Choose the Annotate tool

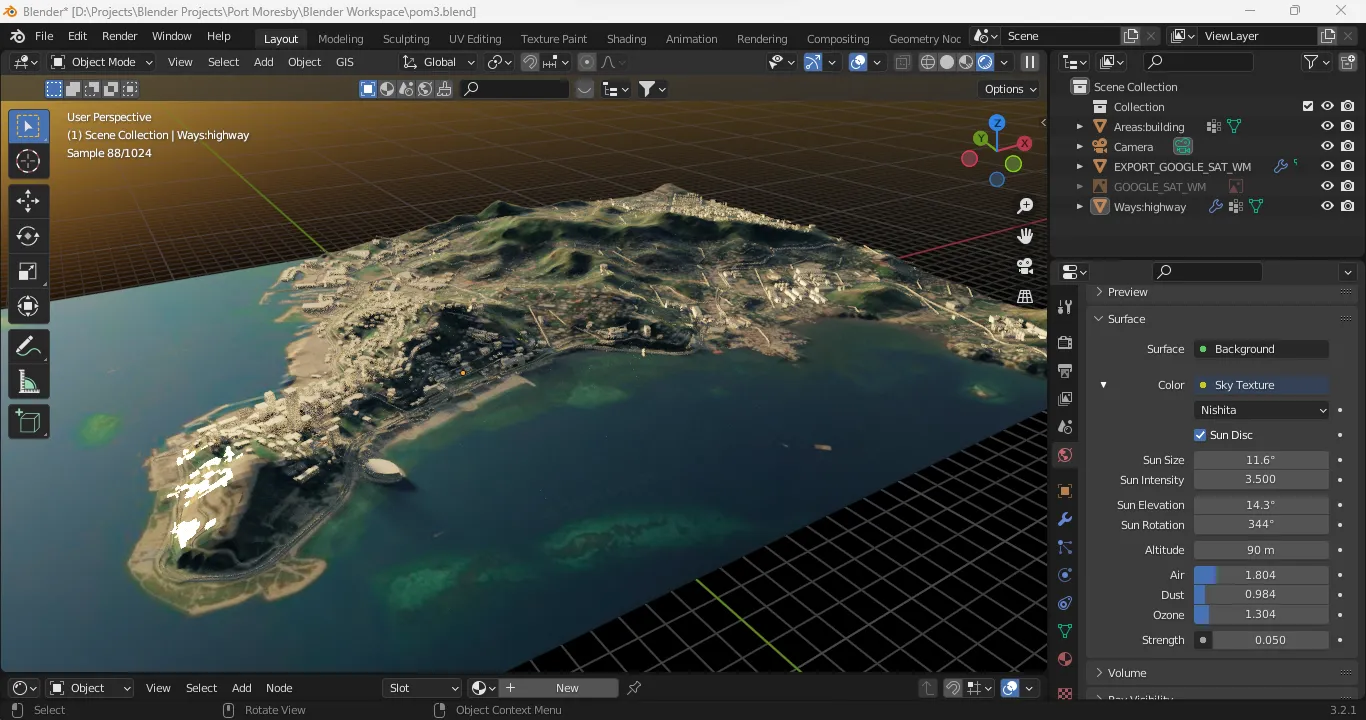28,346
